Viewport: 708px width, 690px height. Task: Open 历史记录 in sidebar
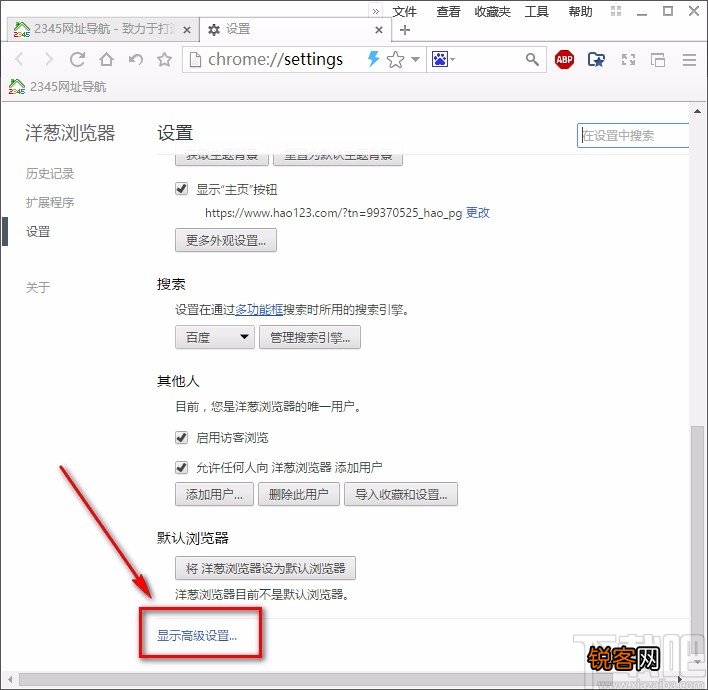point(50,173)
